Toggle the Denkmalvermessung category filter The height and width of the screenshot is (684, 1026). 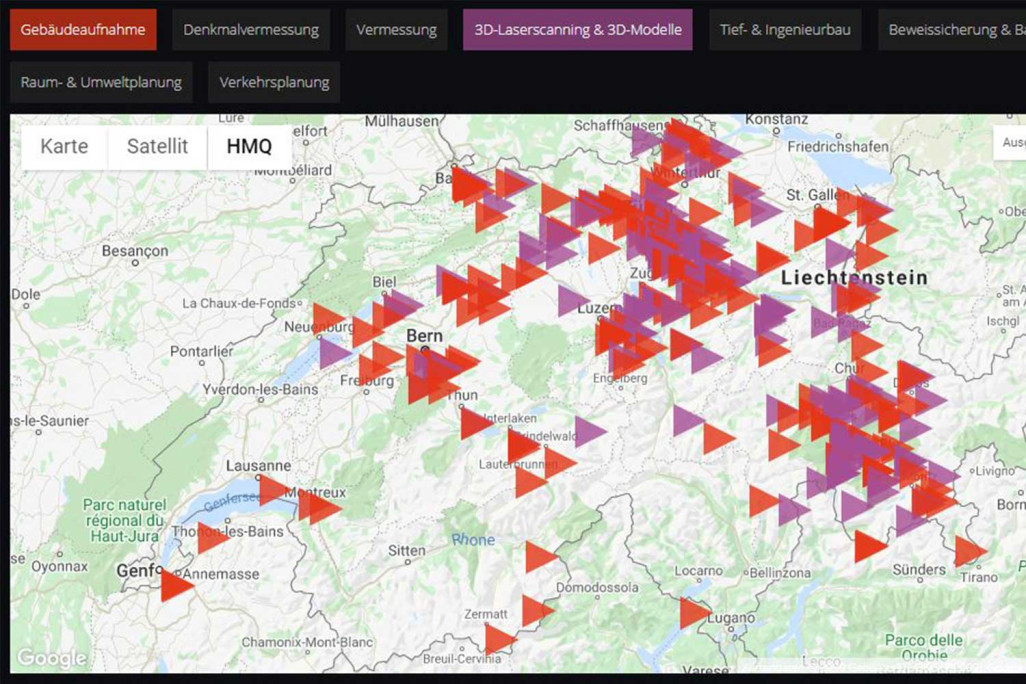(251, 29)
